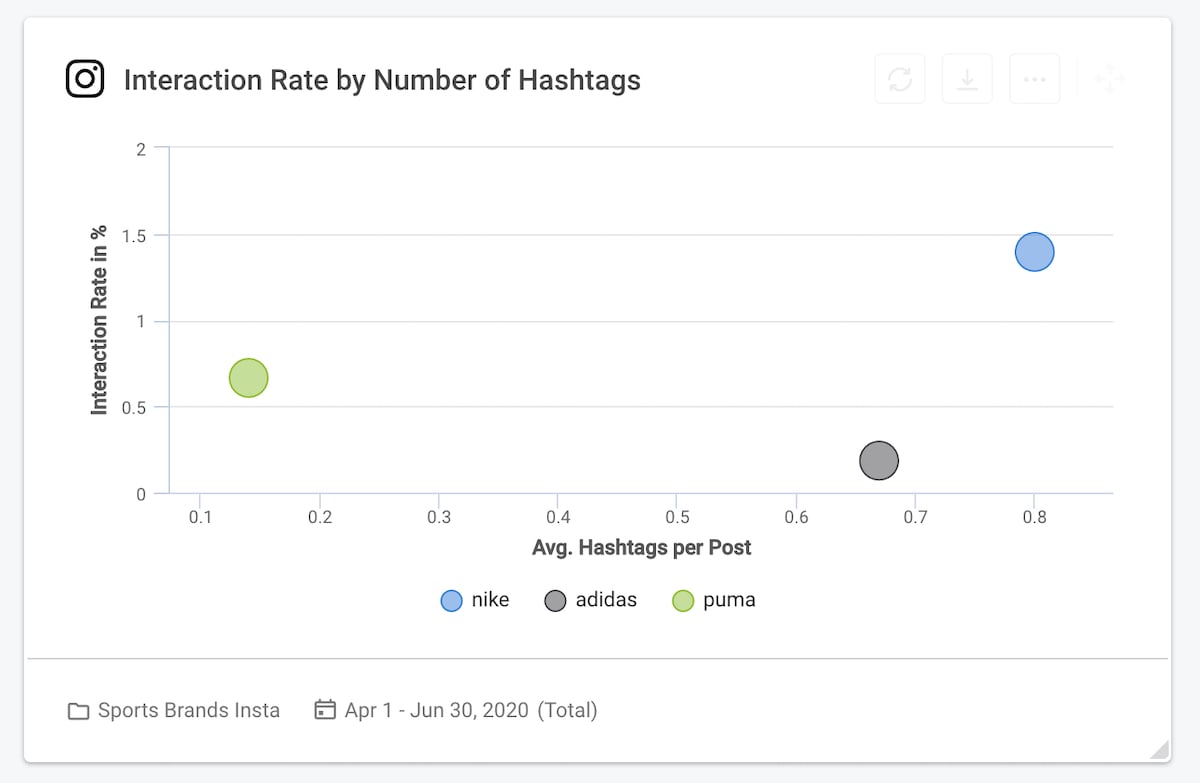Select the blue nike bubble in chart
Image resolution: width=1200 pixels, height=783 pixels.
click(x=1035, y=252)
